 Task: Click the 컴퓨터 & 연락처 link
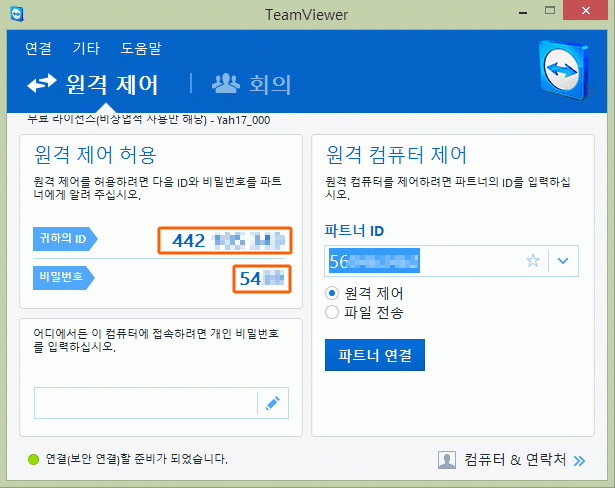(515, 460)
